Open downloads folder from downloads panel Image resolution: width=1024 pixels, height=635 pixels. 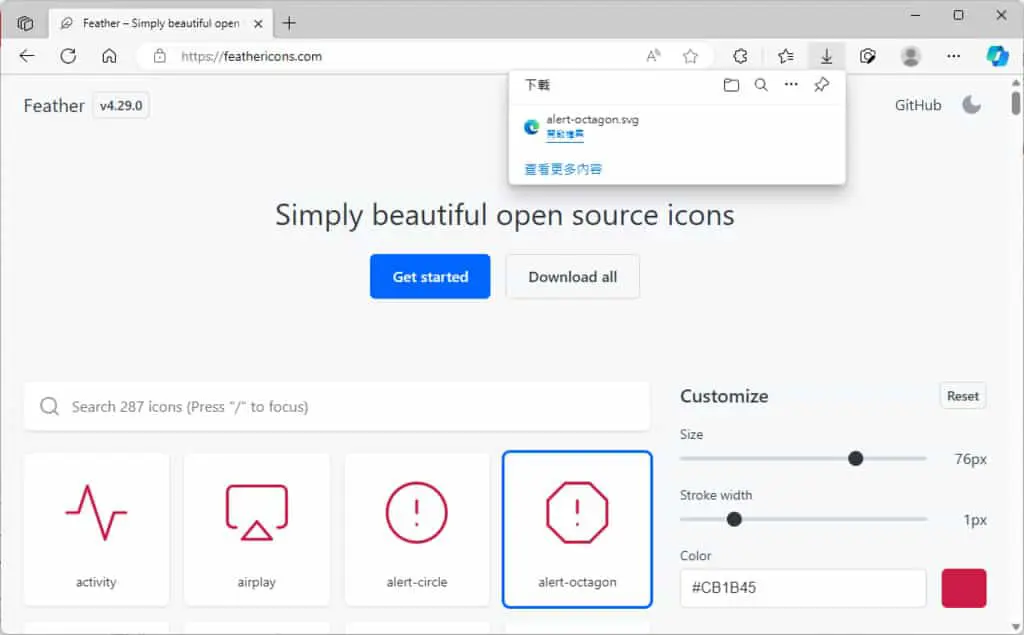tap(731, 85)
